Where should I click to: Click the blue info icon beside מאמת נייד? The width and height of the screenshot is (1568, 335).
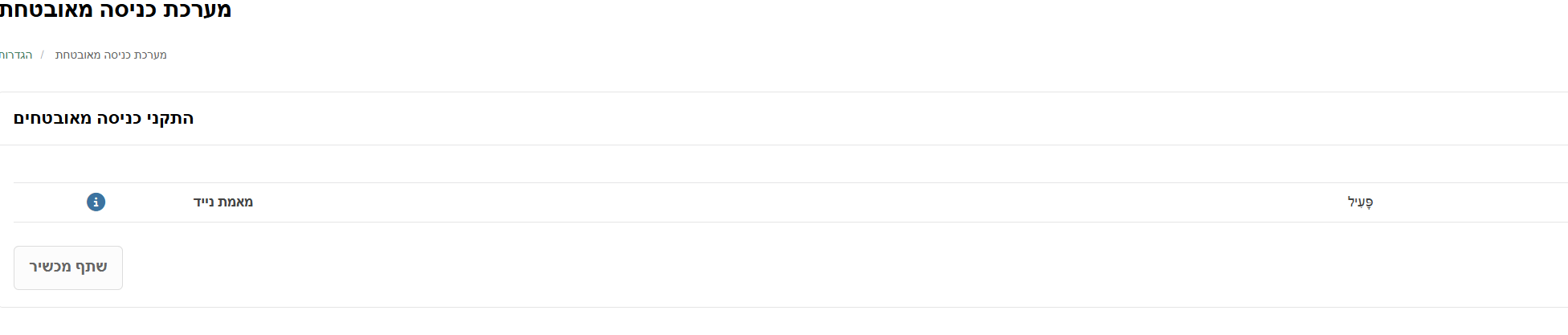[x=96, y=202]
